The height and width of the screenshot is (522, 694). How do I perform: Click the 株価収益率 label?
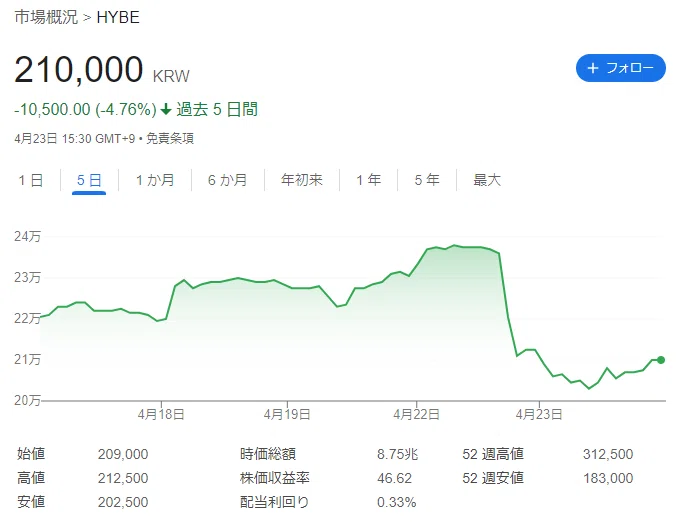pos(275,478)
